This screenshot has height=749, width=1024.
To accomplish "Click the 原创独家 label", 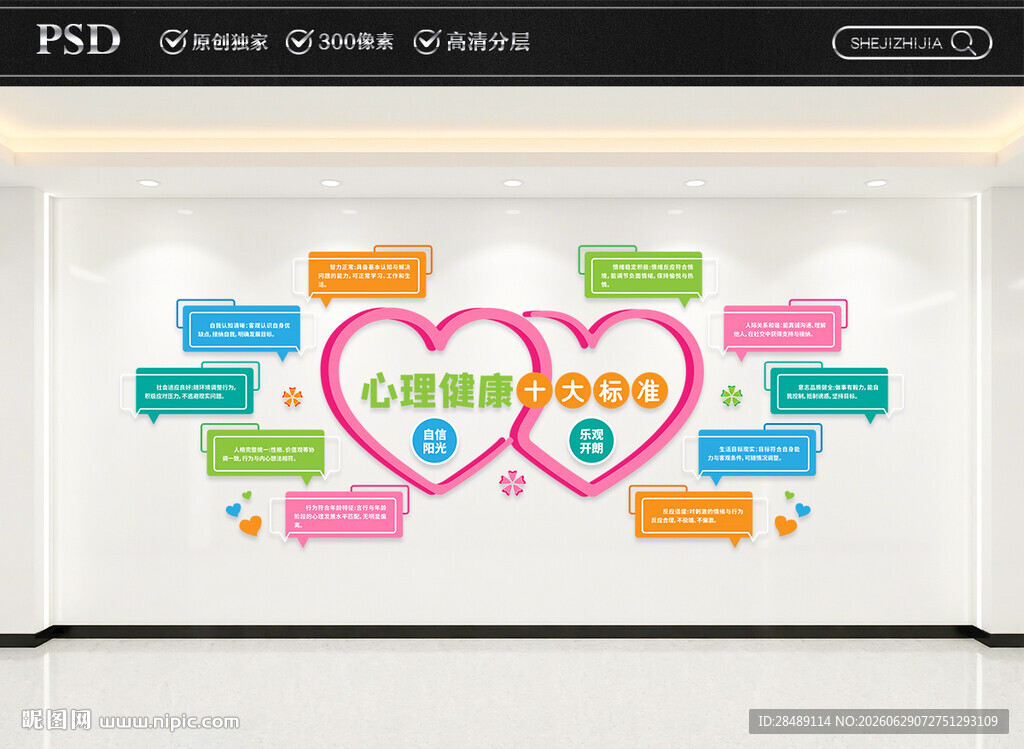I will pyautogui.click(x=230, y=42).
